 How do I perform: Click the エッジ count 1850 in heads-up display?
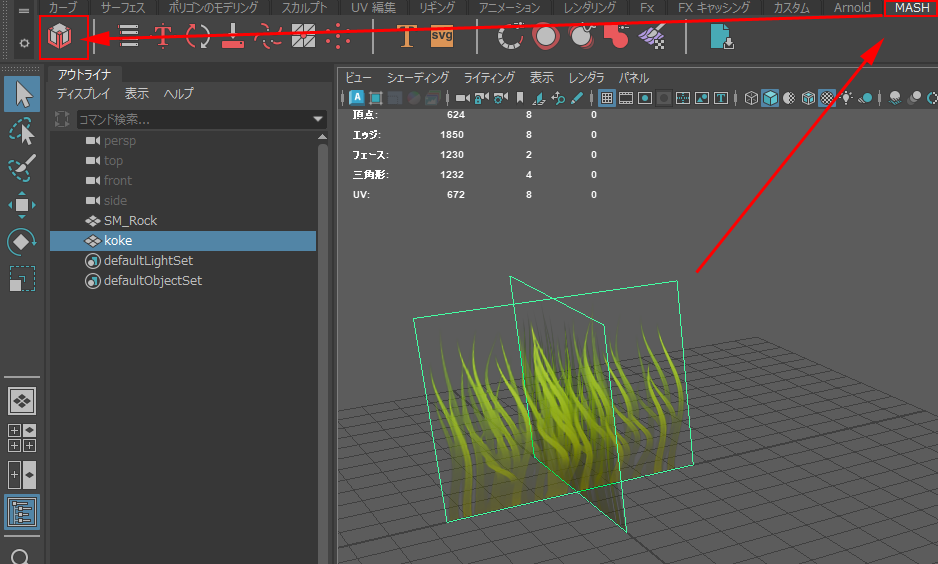click(x=452, y=135)
